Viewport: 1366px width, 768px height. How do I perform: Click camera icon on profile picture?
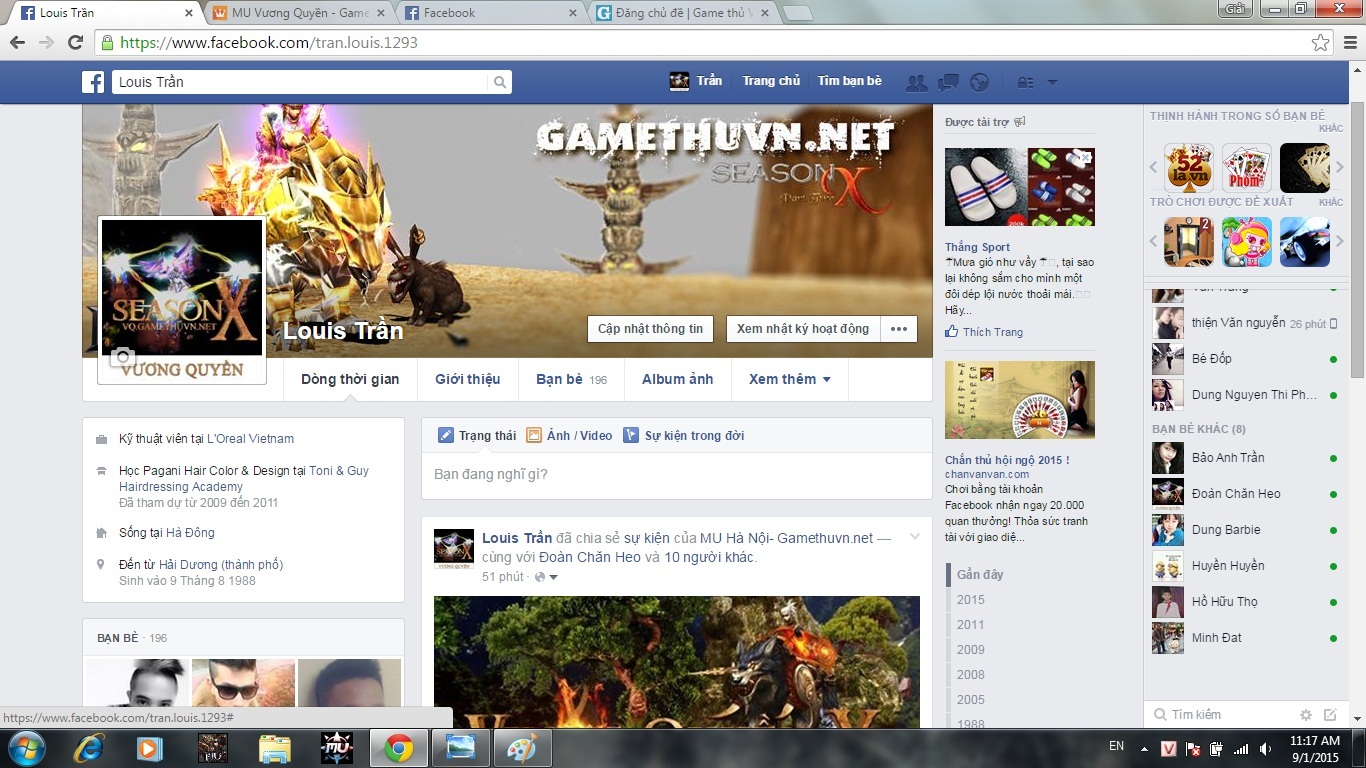click(x=121, y=357)
